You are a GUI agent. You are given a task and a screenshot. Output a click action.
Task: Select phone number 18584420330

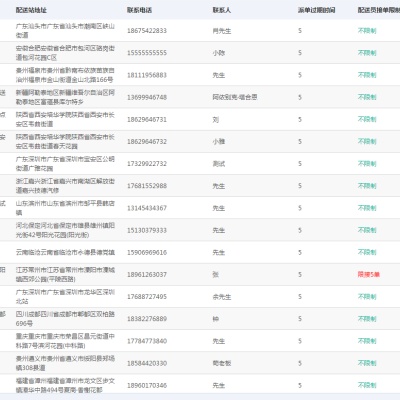pyautogui.click(x=147, y=363)
